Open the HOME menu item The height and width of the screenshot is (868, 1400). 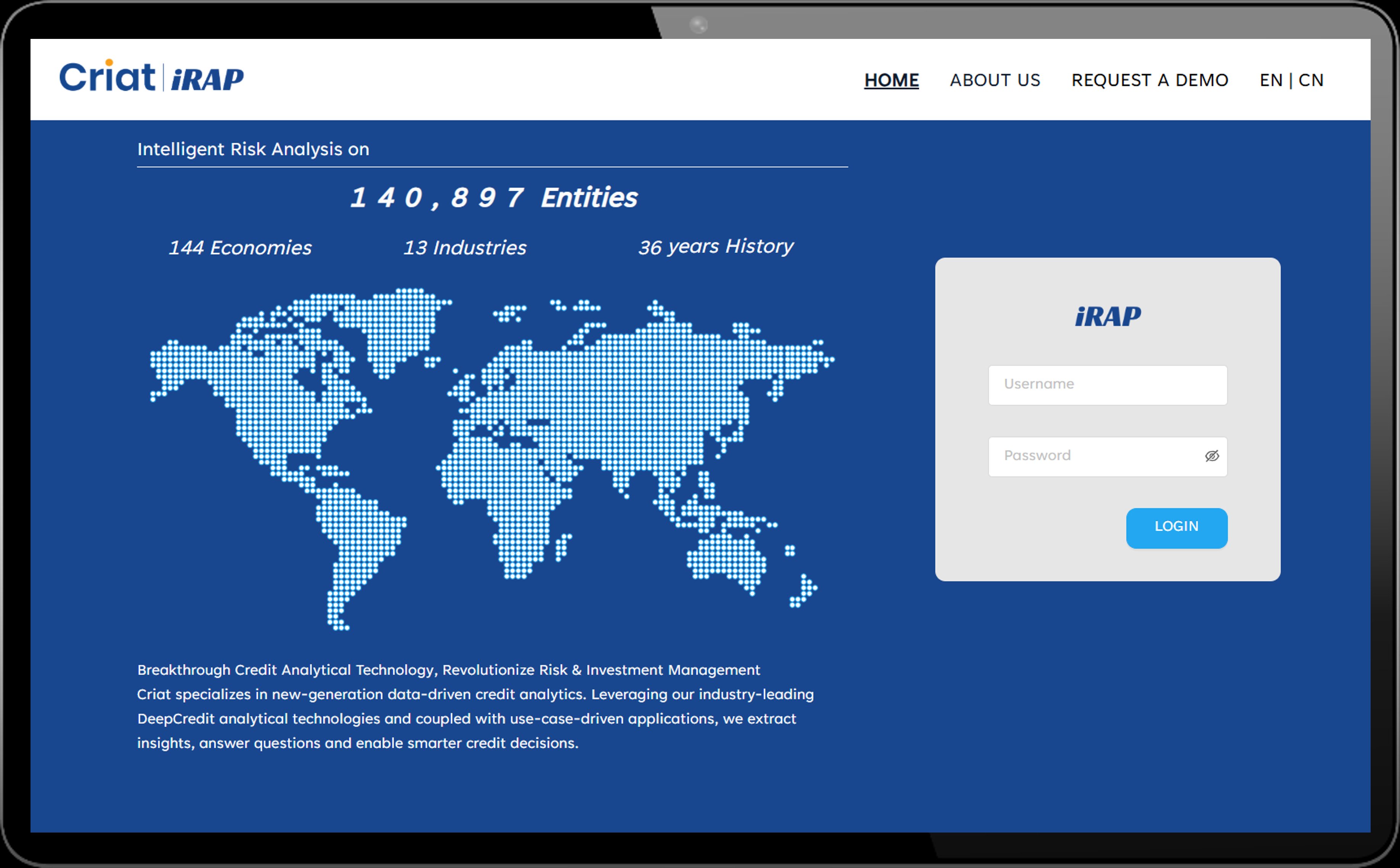click(891, 80)
